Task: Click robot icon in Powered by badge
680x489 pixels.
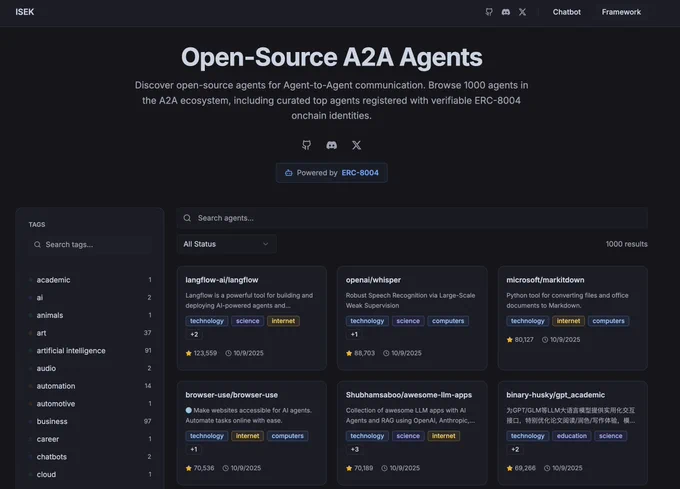Action: coord(288,173)
